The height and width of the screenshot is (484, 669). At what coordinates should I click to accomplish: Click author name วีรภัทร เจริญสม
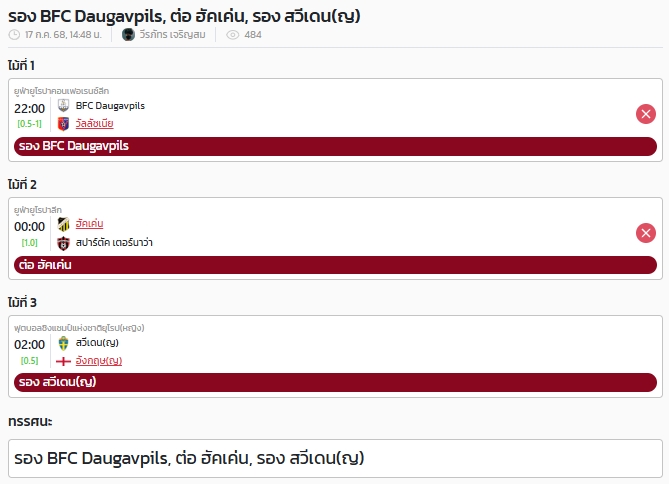(x=172, y=35)
